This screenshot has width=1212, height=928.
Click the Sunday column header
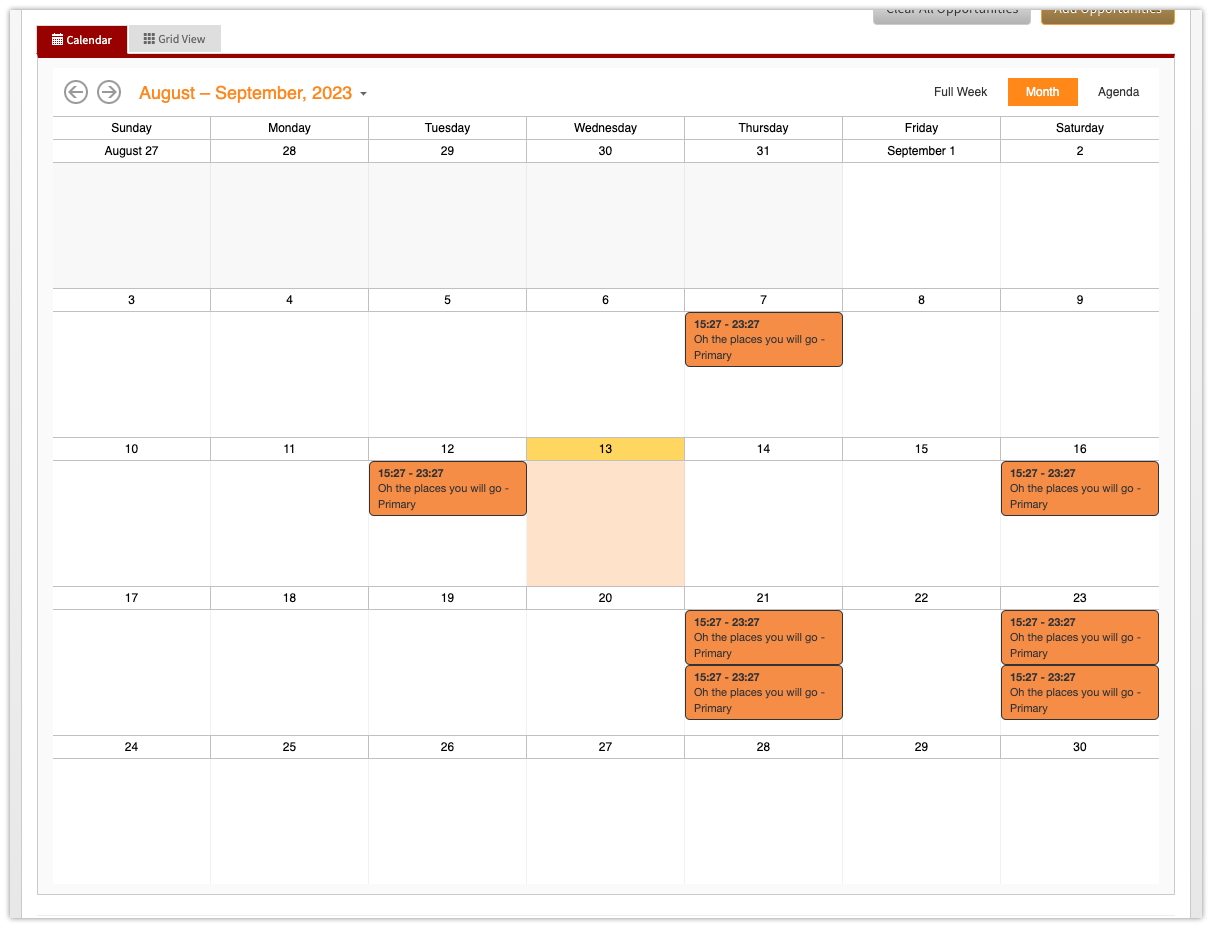(131, 128)
